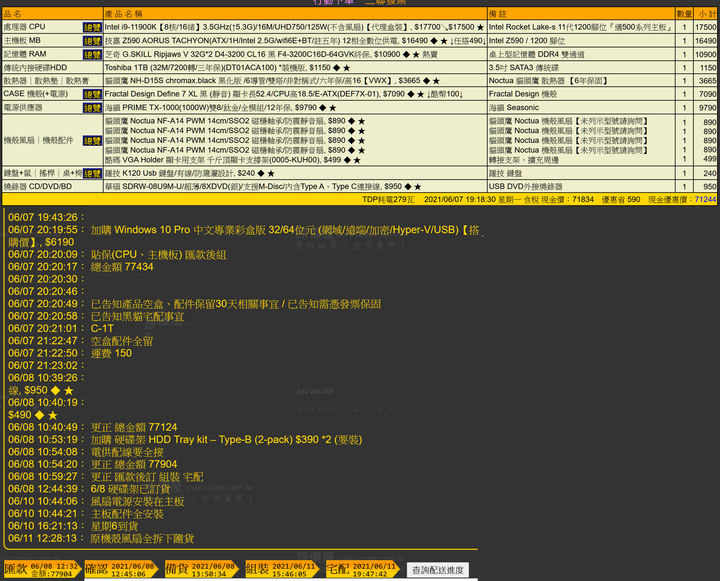Click the 原機殼風扇全拆下隨貨 log entry
This screenshot has width=720, height=581.
pyautogui.click(x=142, y=538)
